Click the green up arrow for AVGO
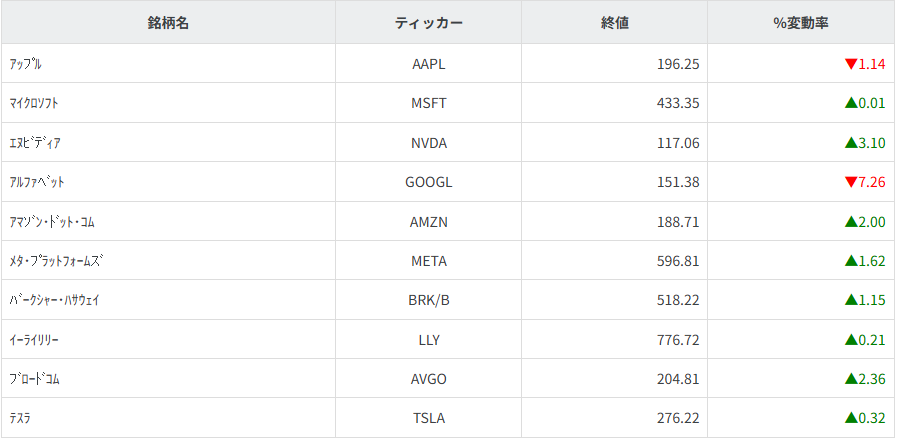This screenshot has height=441, width=897. click(851, 379)
